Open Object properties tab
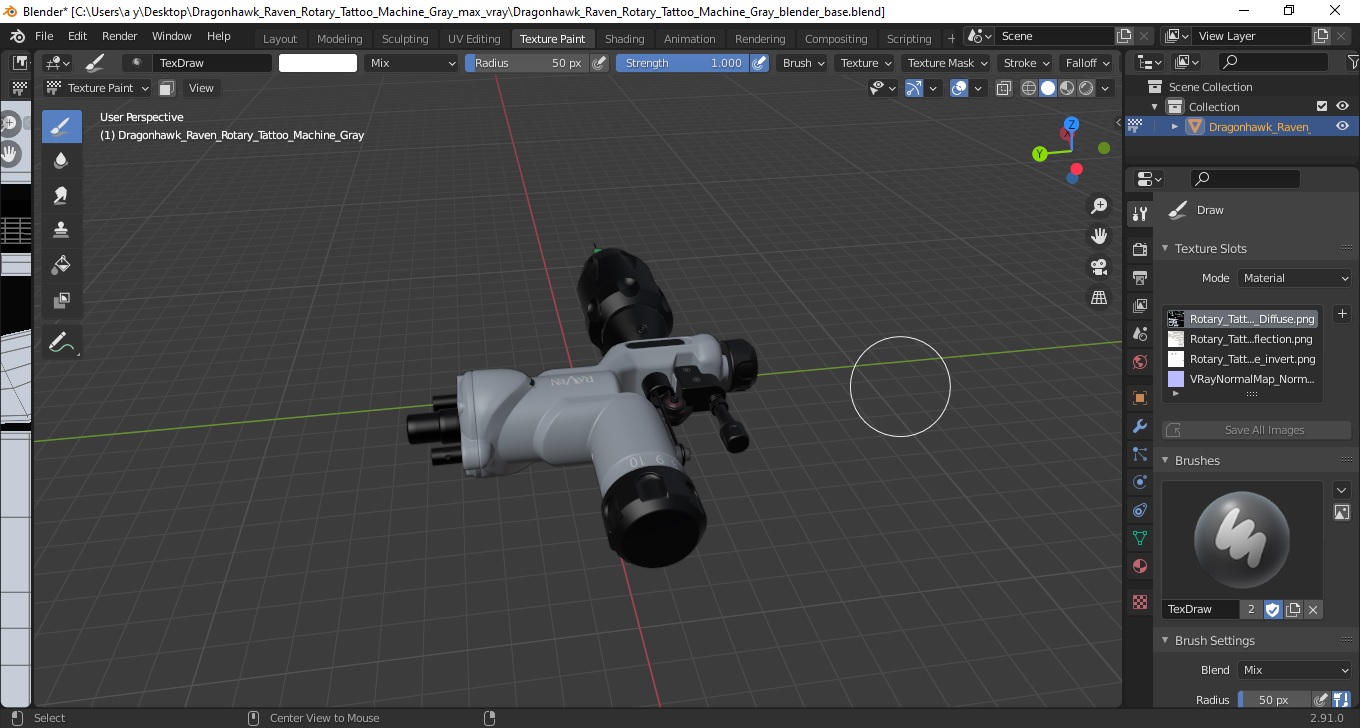Image resolution: width=1360 pixels, height=728 pixels. [x=1139, y=398]
